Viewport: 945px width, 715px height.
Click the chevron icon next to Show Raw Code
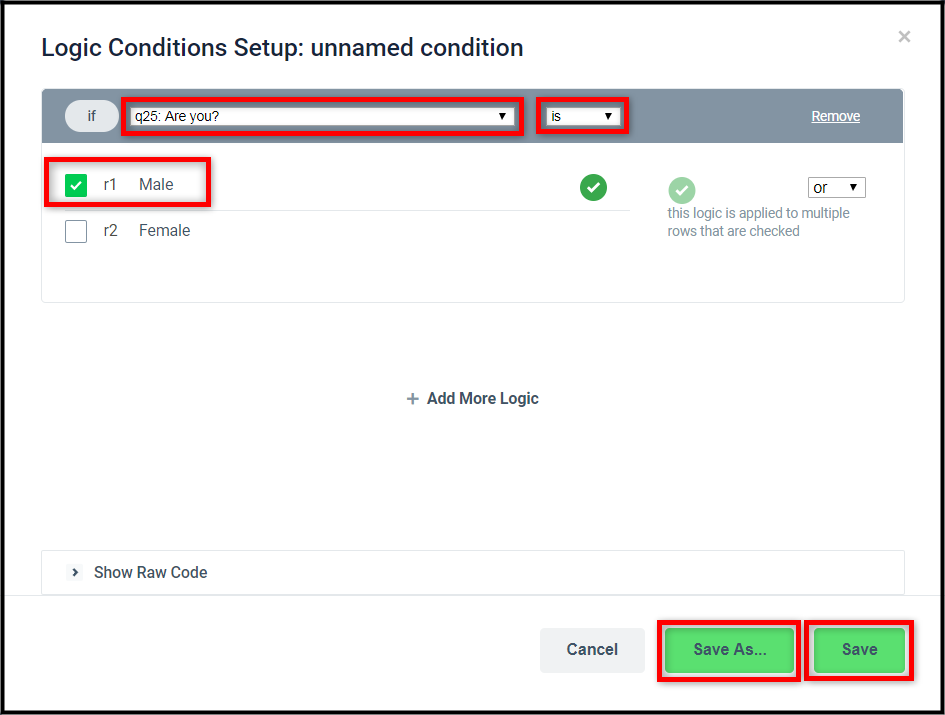click(x=75, y=572)
